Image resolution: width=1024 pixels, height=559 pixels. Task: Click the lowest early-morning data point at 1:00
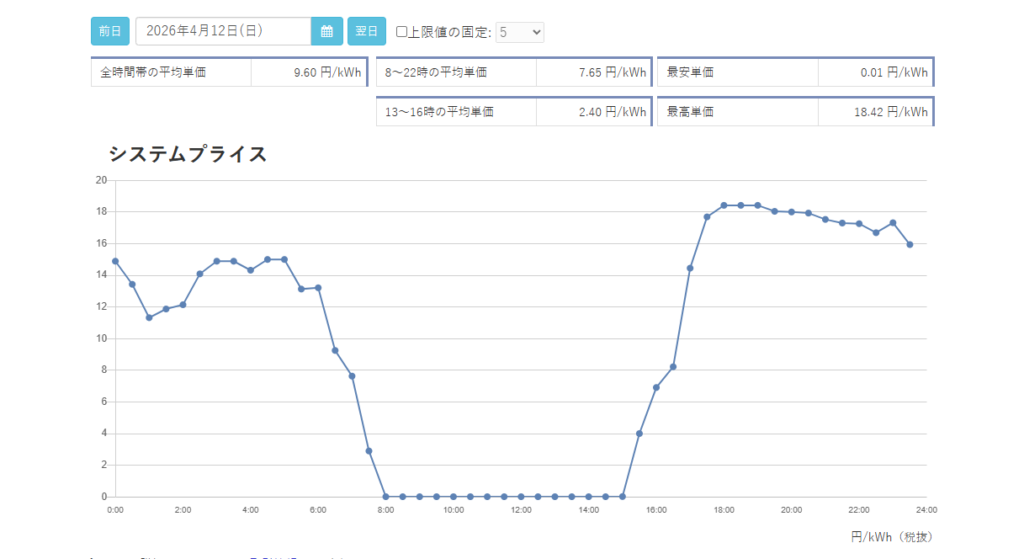pyautogui.click(x=149, y=317)
